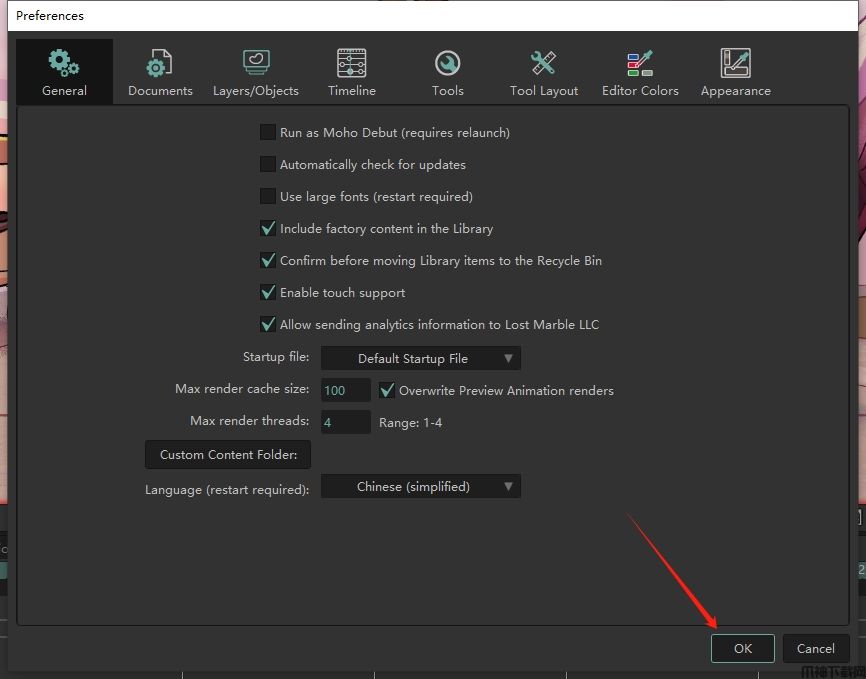Open the Documents preferences icon
This screenshot has height=679, width=866.
tap(160, 64)
